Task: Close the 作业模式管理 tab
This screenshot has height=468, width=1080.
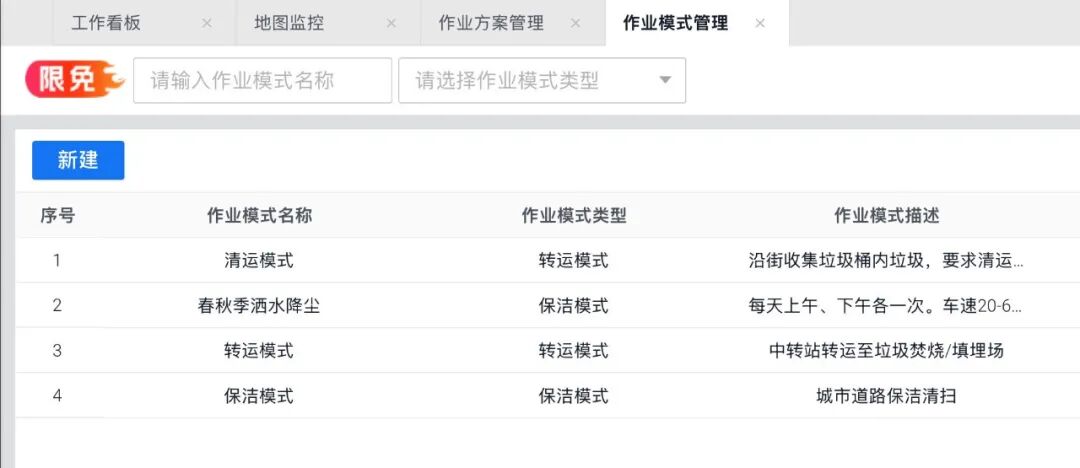Action: pos(760,24)
